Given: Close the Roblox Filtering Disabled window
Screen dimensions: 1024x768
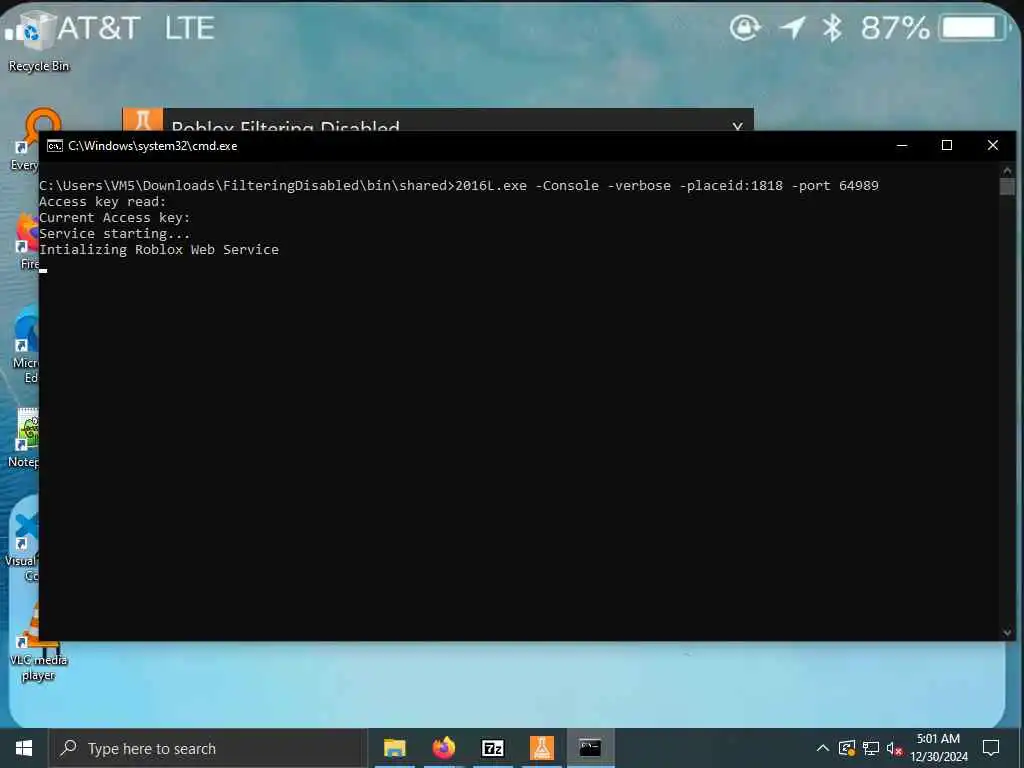Looking at the screenshot, I should [x=737, y=125].
